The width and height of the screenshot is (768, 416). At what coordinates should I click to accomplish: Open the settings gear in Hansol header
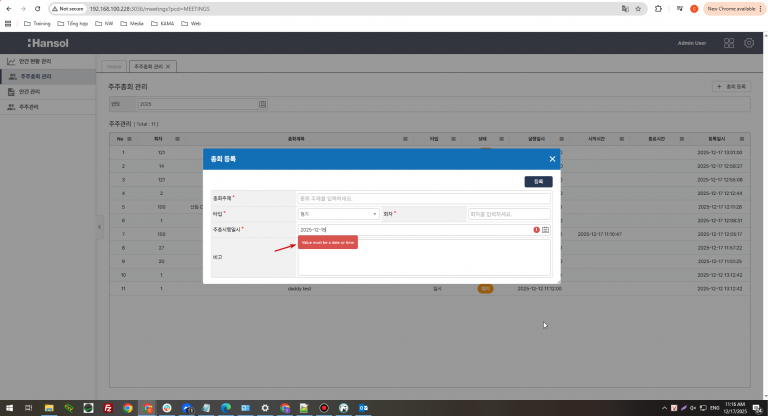coord(749,43)
